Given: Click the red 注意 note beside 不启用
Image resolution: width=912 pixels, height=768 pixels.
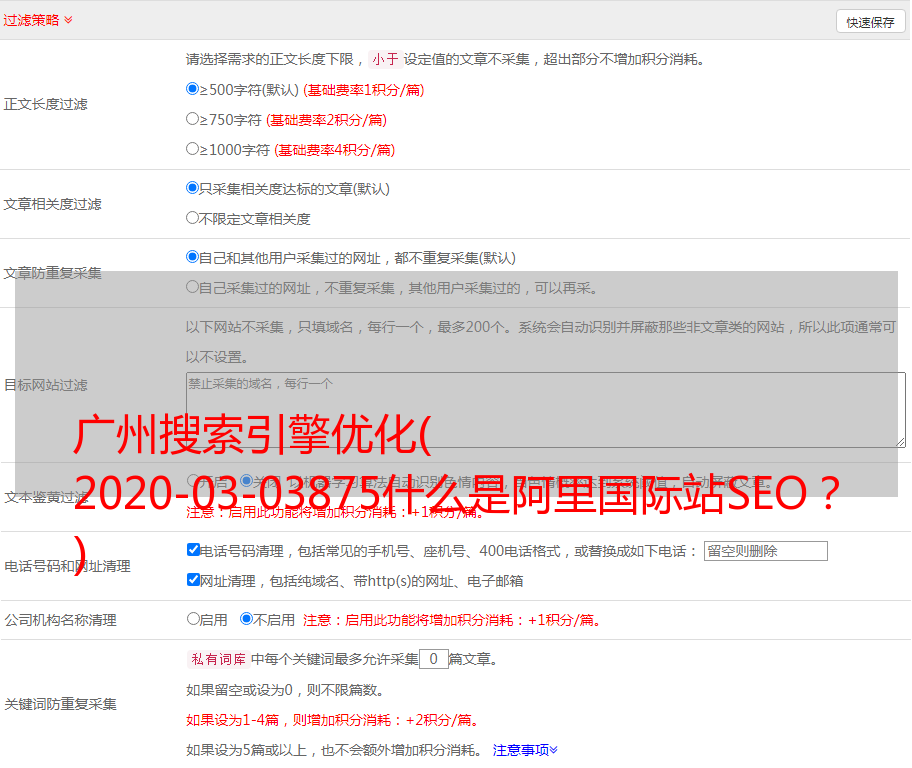Looking at the screenshot, I should [x=452, y=620].
